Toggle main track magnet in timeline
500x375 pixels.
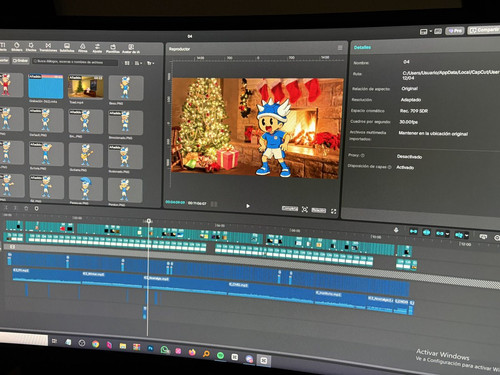tap(413, 231)
